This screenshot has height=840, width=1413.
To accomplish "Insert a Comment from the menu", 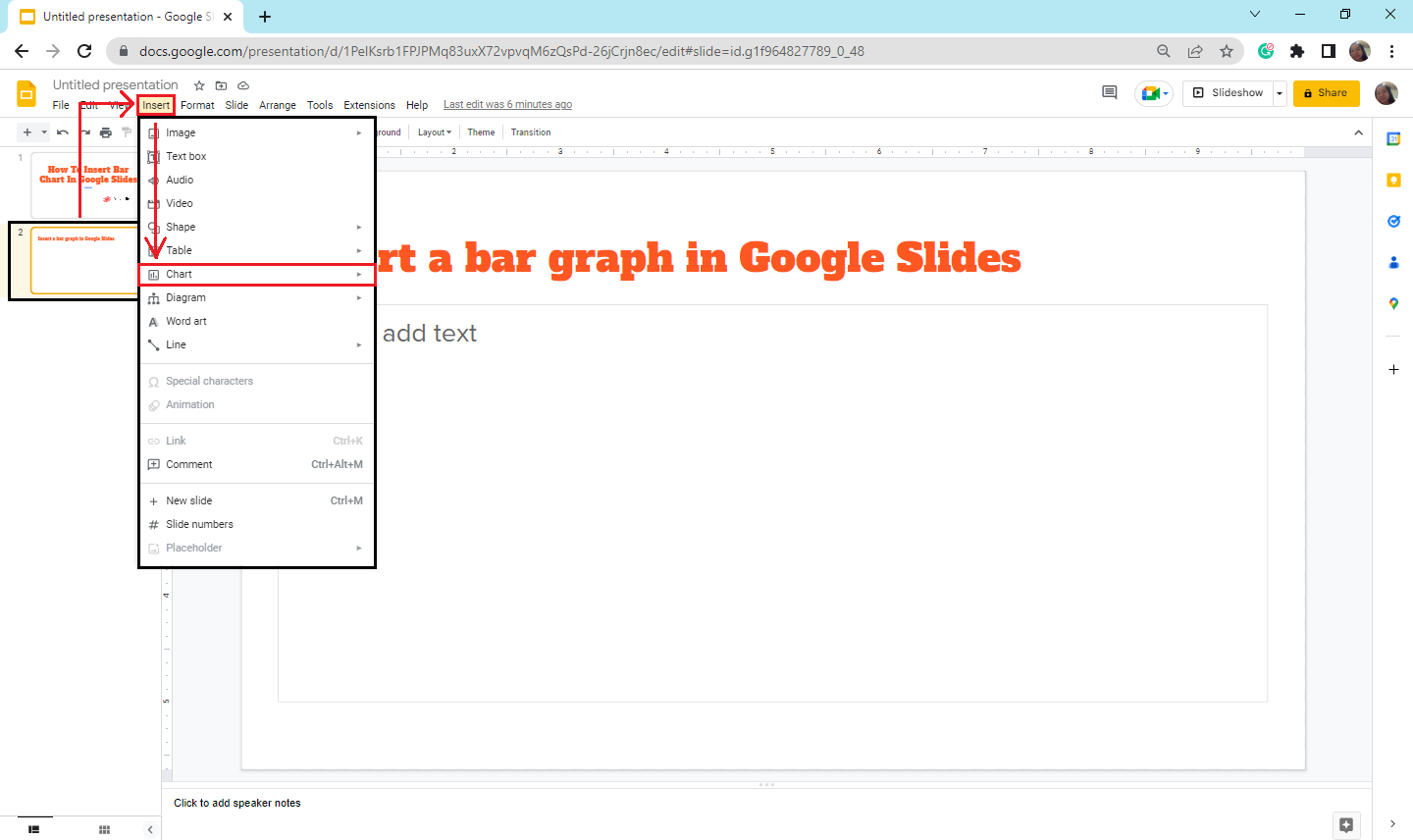I will 257,464.
